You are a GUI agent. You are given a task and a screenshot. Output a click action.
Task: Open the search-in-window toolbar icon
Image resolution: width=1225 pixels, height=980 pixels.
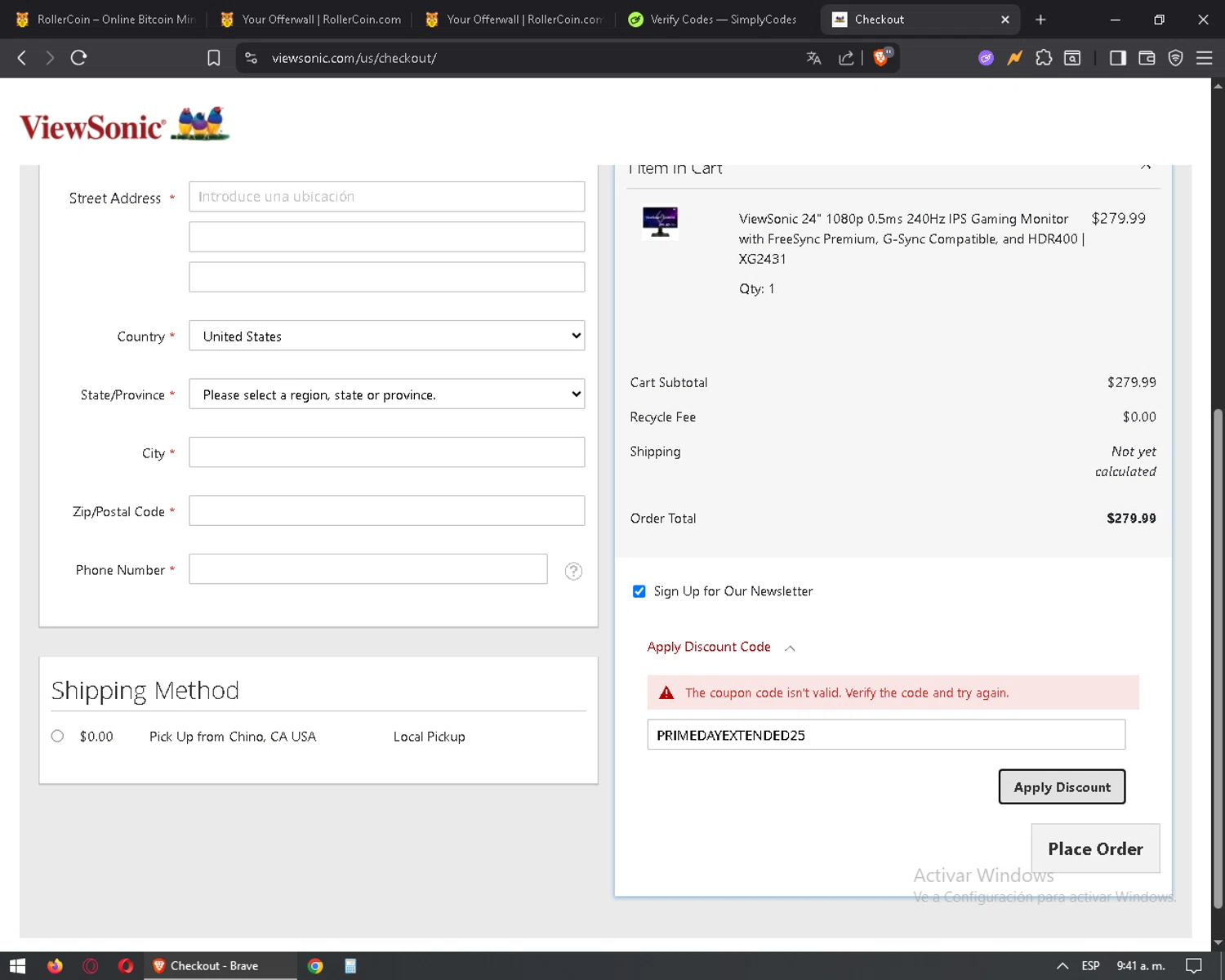click(1072, 58)
